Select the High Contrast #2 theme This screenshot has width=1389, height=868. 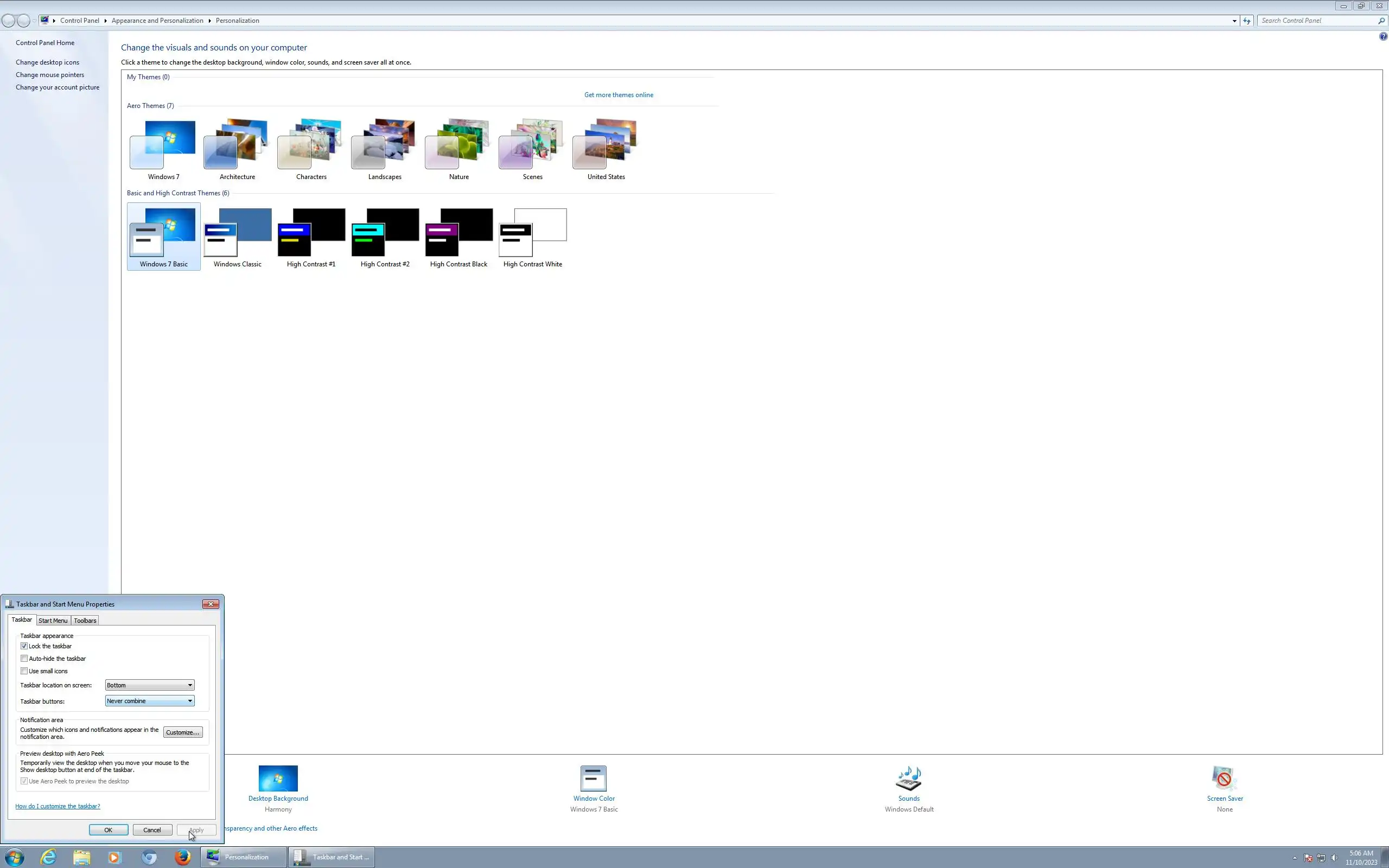tap(385, 237)
